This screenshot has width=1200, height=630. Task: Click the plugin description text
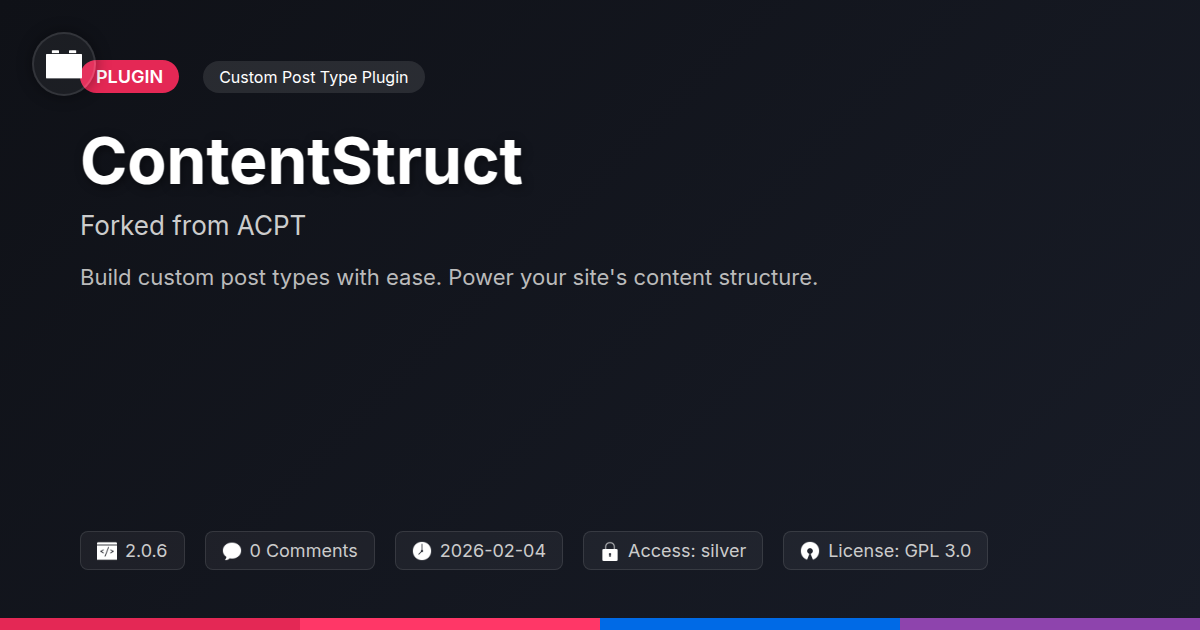449,277
